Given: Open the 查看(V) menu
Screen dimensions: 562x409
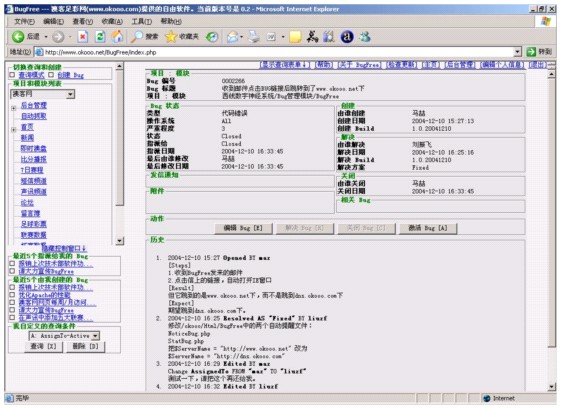Looking at the screenshot, I should pos(83,22).
